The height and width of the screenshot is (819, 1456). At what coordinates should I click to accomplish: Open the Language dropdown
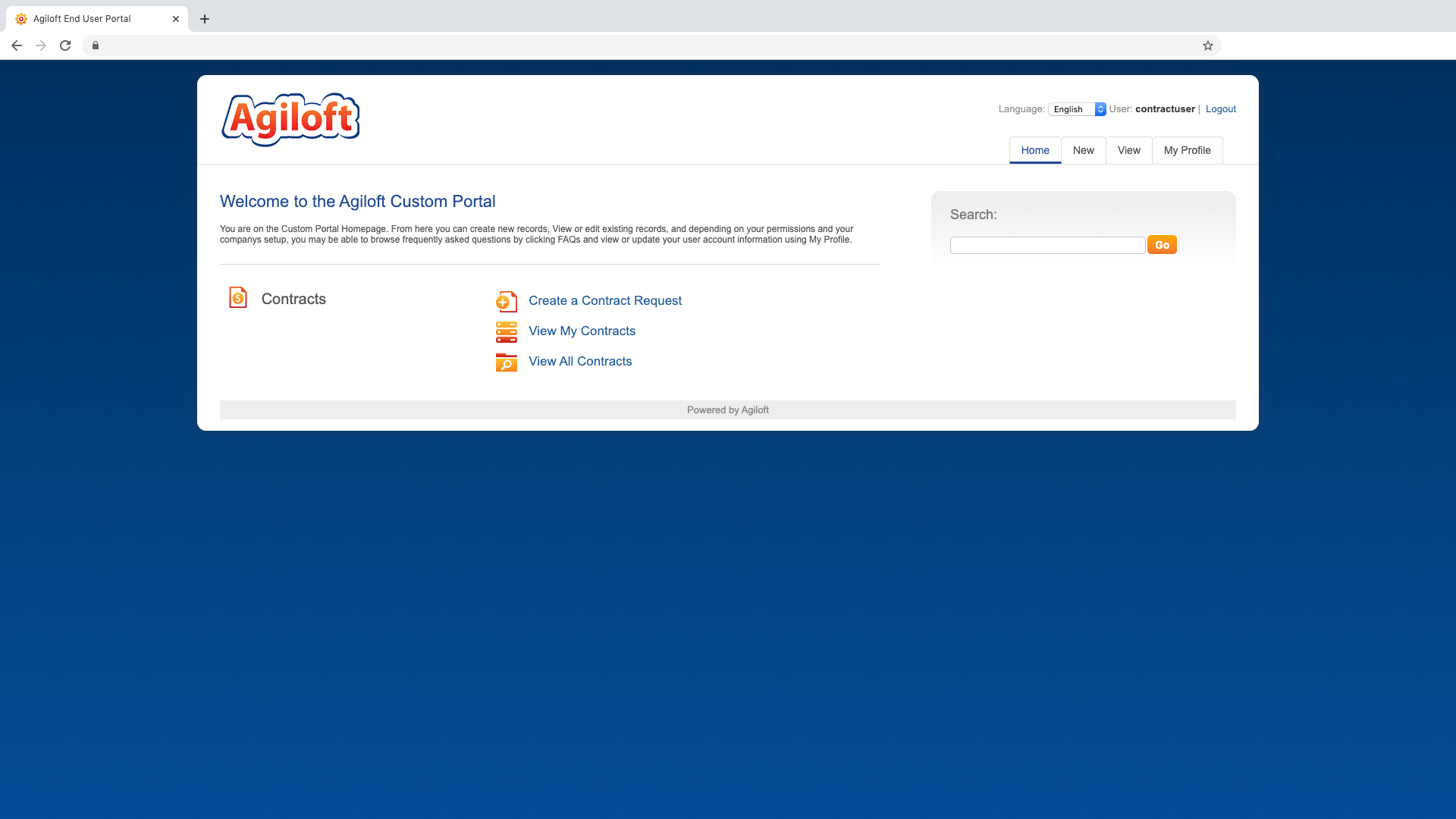click(1077, 109)
